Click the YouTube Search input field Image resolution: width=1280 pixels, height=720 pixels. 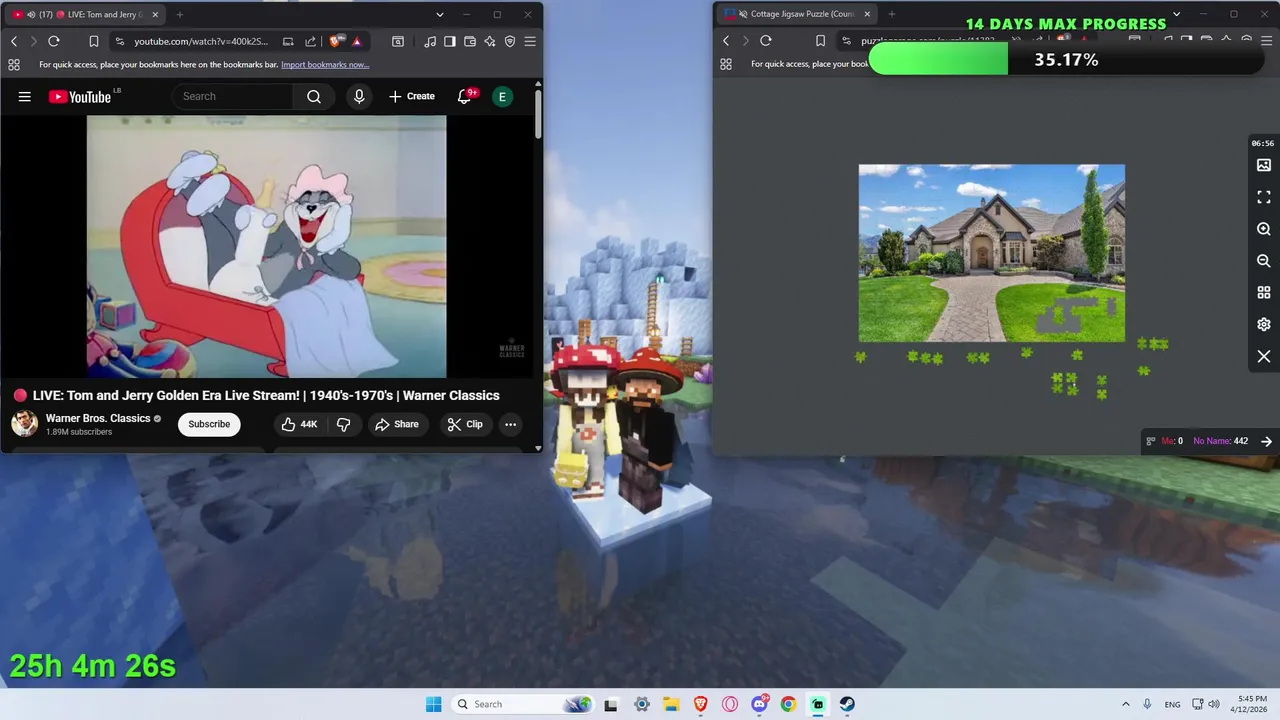click(x=234, y=97)
